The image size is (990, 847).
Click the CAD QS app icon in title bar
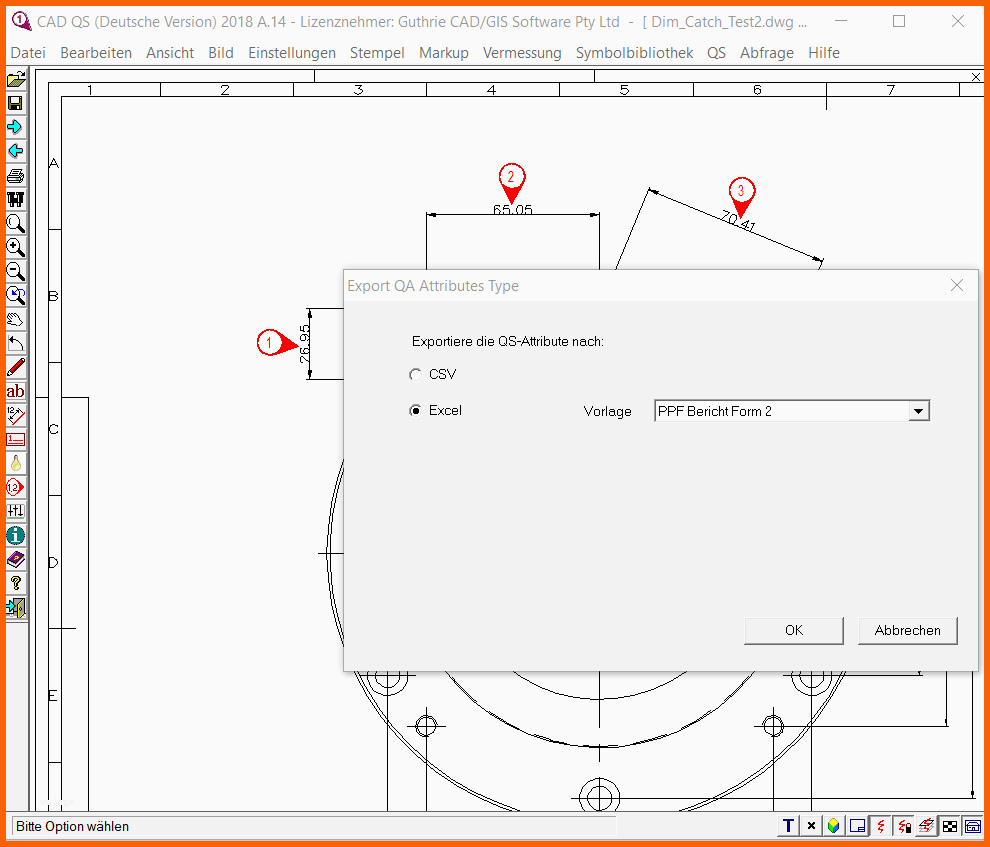coord(21,21)
